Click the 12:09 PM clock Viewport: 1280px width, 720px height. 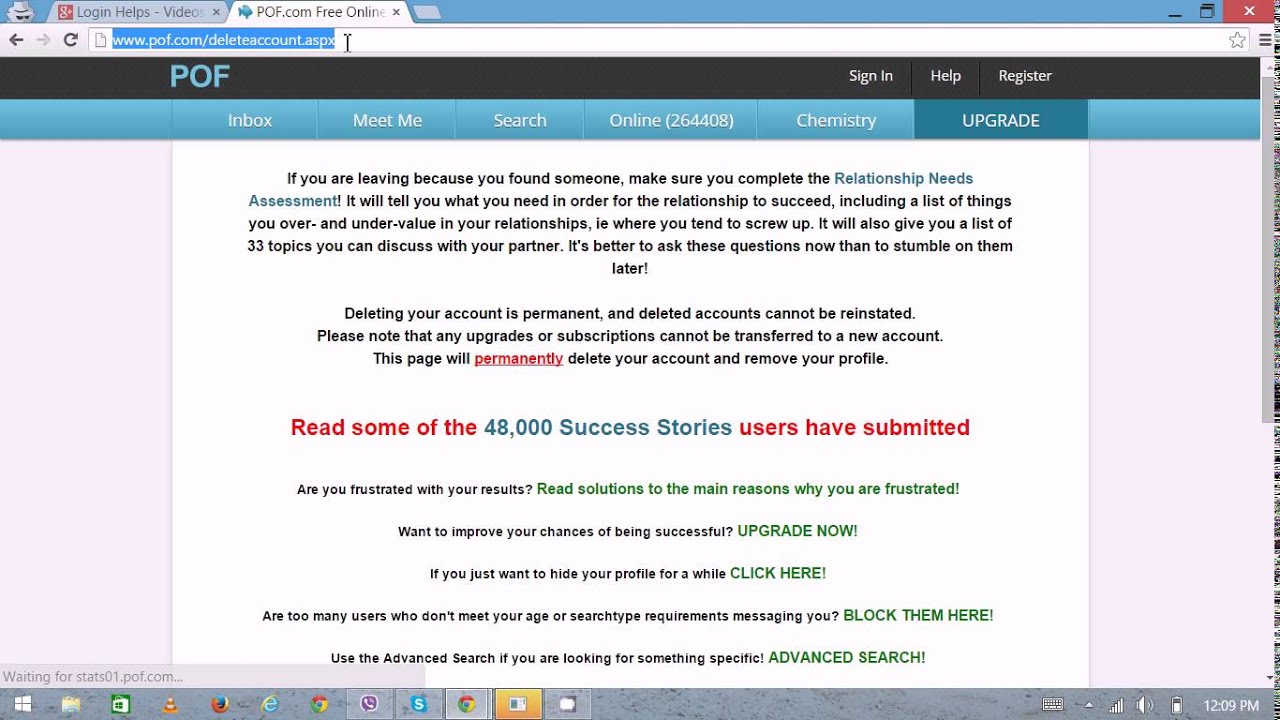click(1231, 705)
